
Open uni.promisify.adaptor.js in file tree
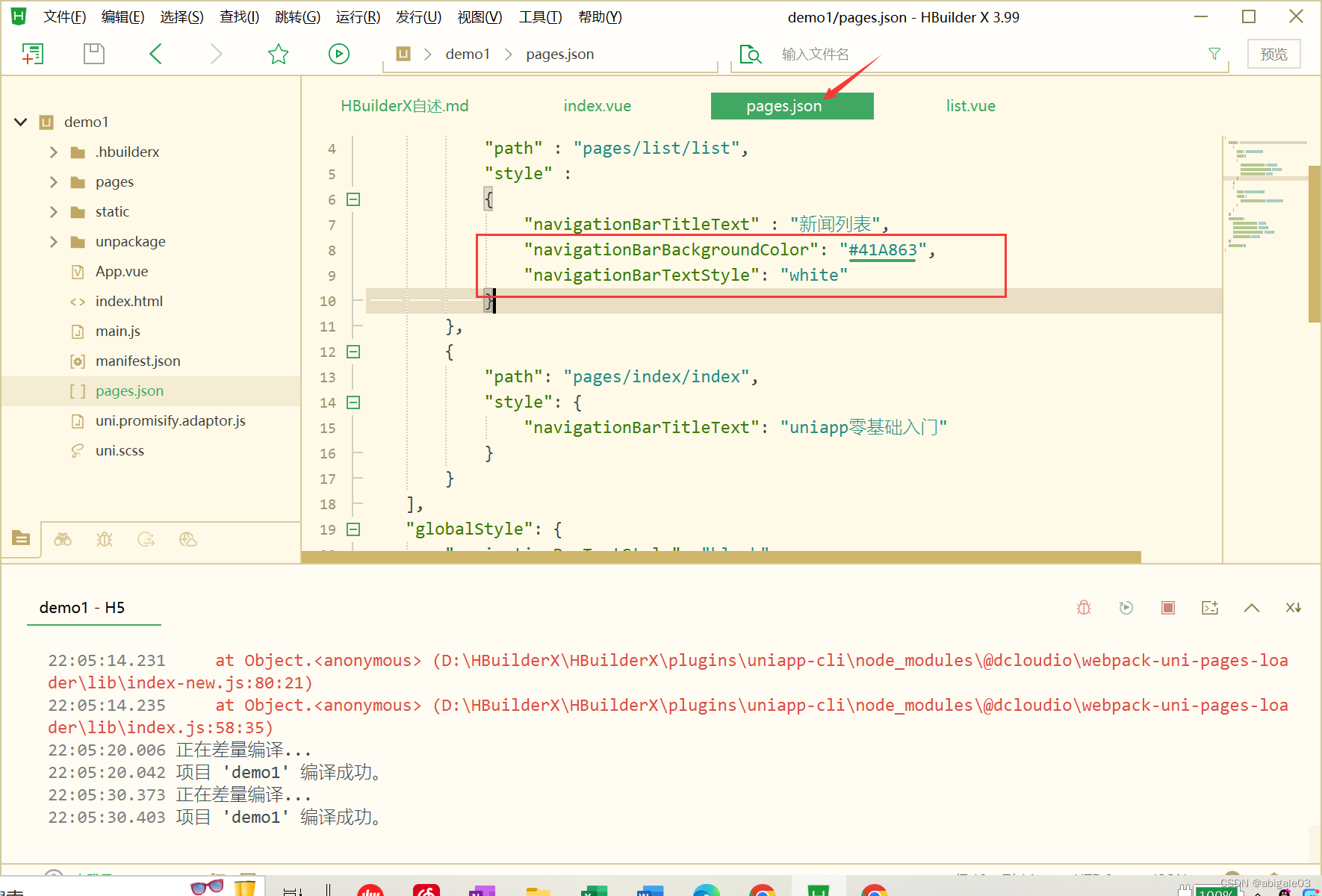170,421
